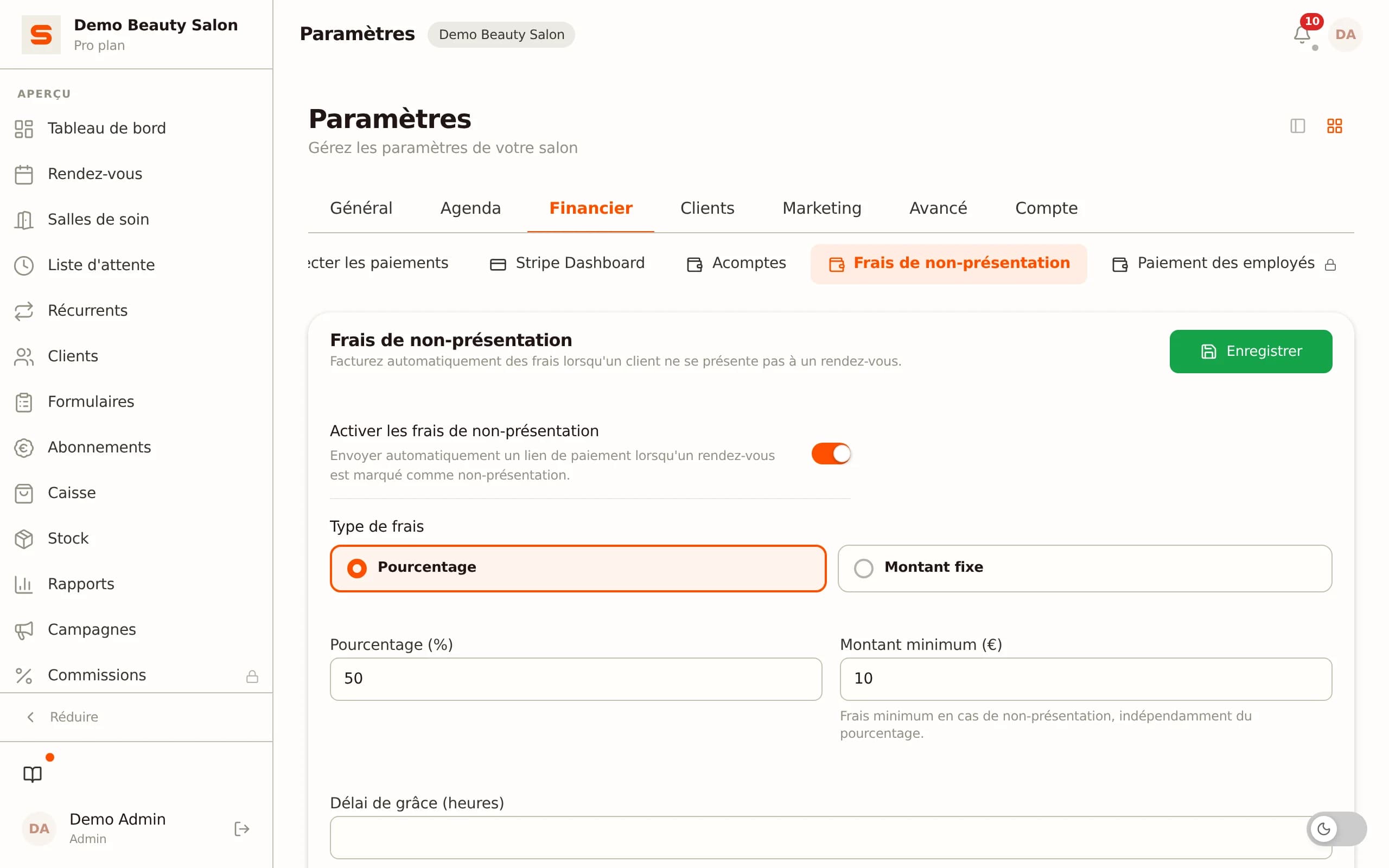Click the Tableau de bord grid icon

(23, 129)
